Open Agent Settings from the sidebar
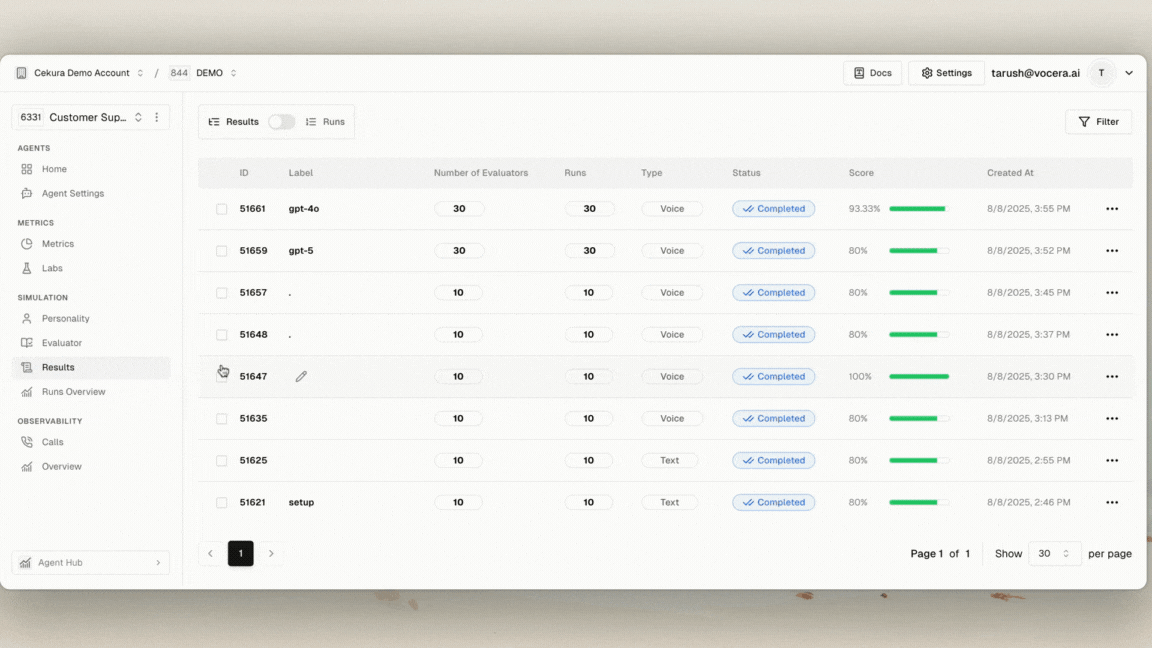 (72, 194)
